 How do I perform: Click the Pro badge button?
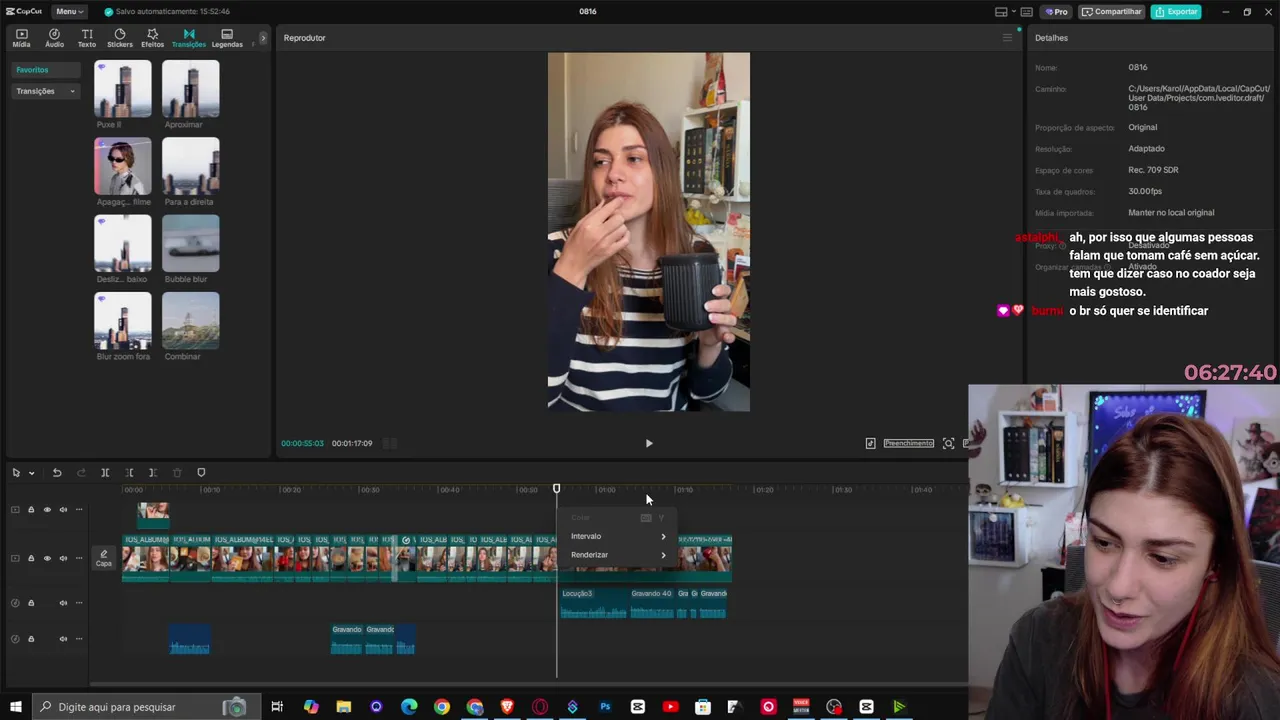coord(1057,12)
